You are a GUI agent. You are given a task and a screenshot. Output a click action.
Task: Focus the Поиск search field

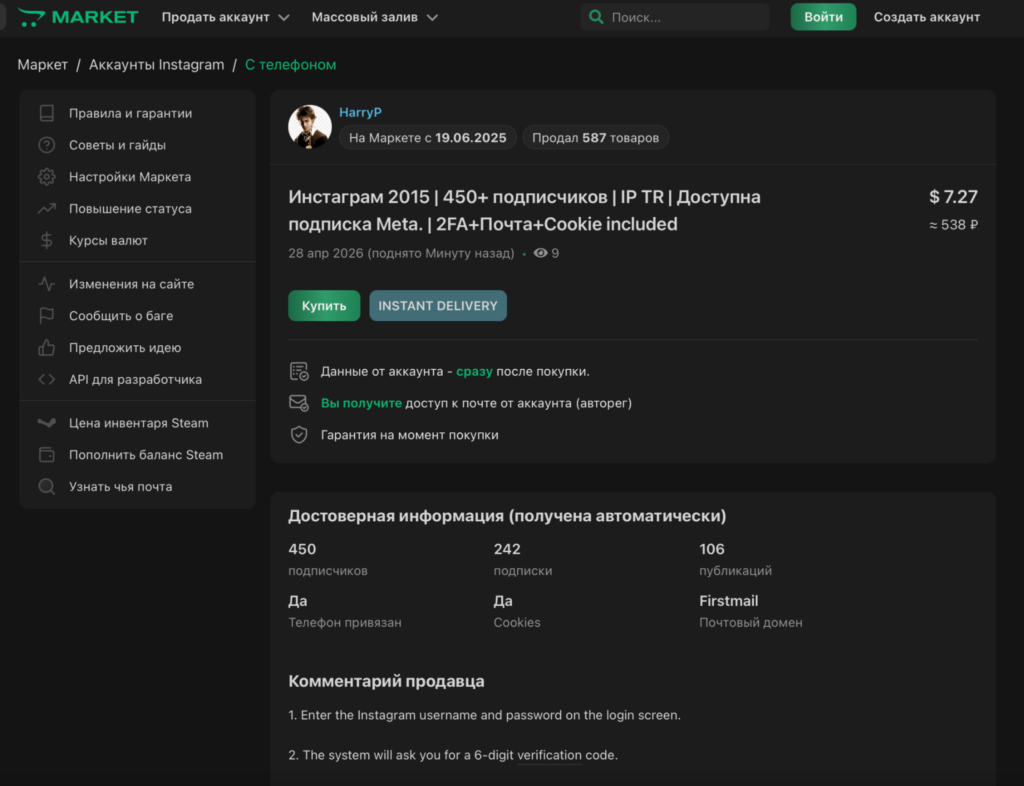coord(675,17)
